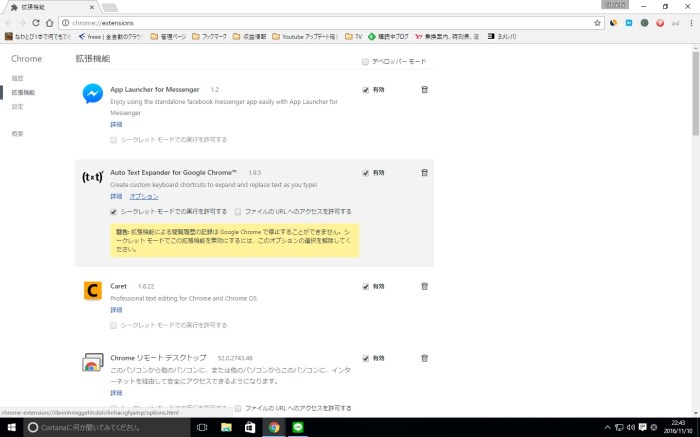The height and width of the screenshot is (437, 700).
Task: Allow Caret in incognito mode checkbox
Action: [113, 325]
